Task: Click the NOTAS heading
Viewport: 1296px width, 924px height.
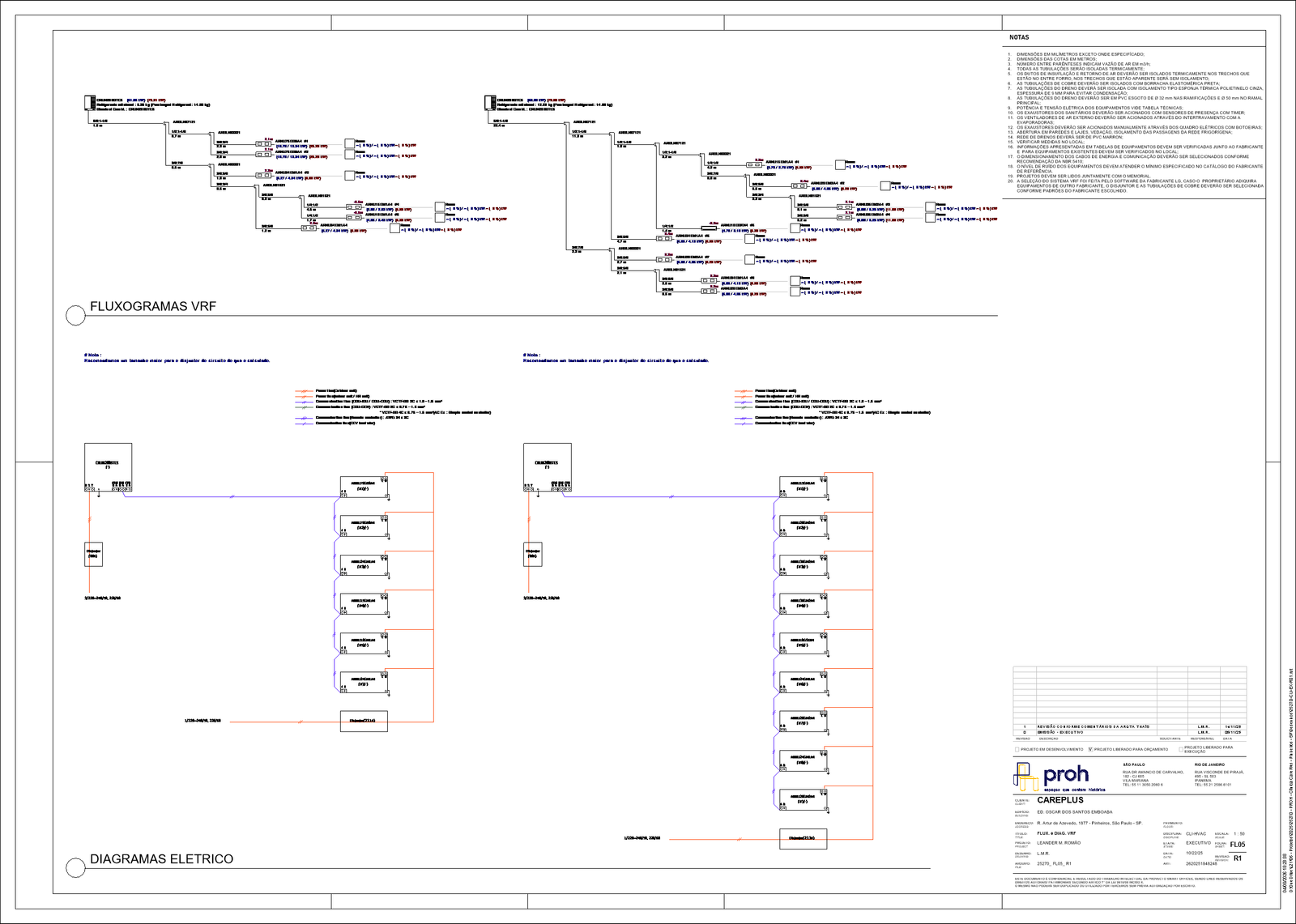Action: coord(1019,37)
